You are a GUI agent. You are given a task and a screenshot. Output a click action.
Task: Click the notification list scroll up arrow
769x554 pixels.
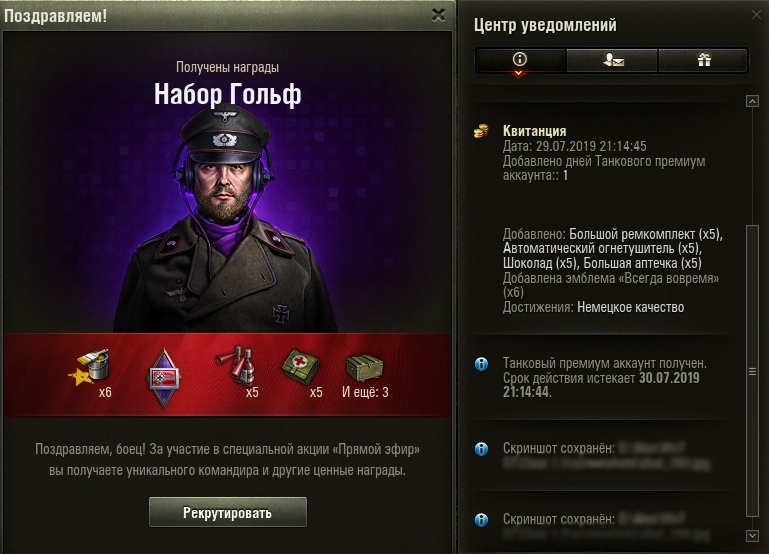click(752, 101)
